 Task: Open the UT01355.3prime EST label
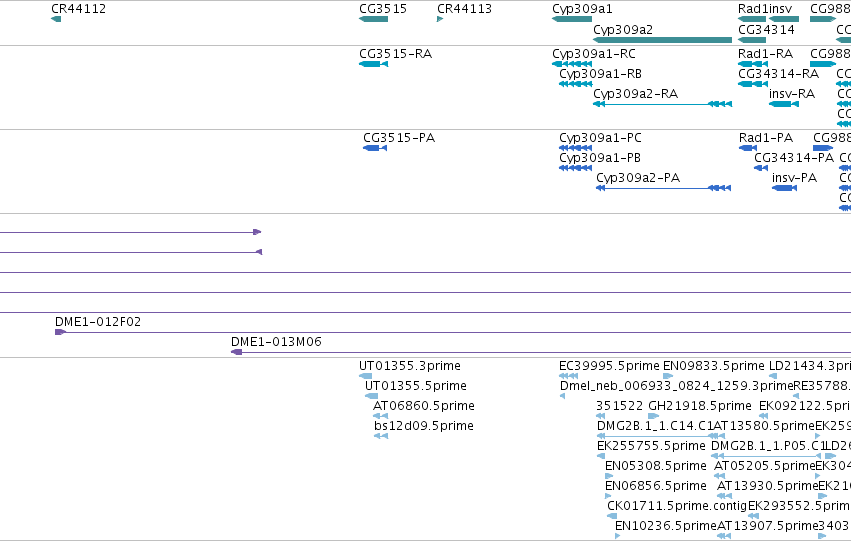[410, 366]
